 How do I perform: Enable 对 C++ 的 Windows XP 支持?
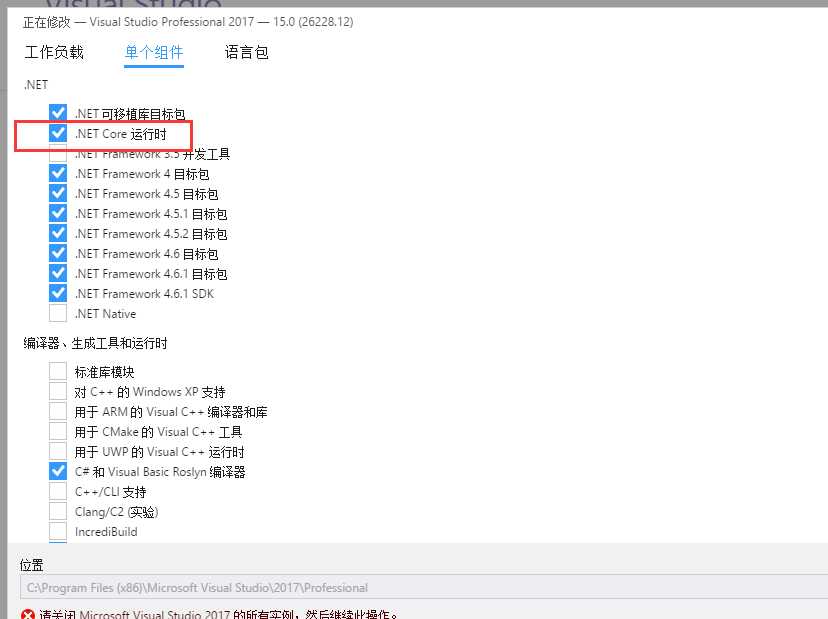(58, 391)
